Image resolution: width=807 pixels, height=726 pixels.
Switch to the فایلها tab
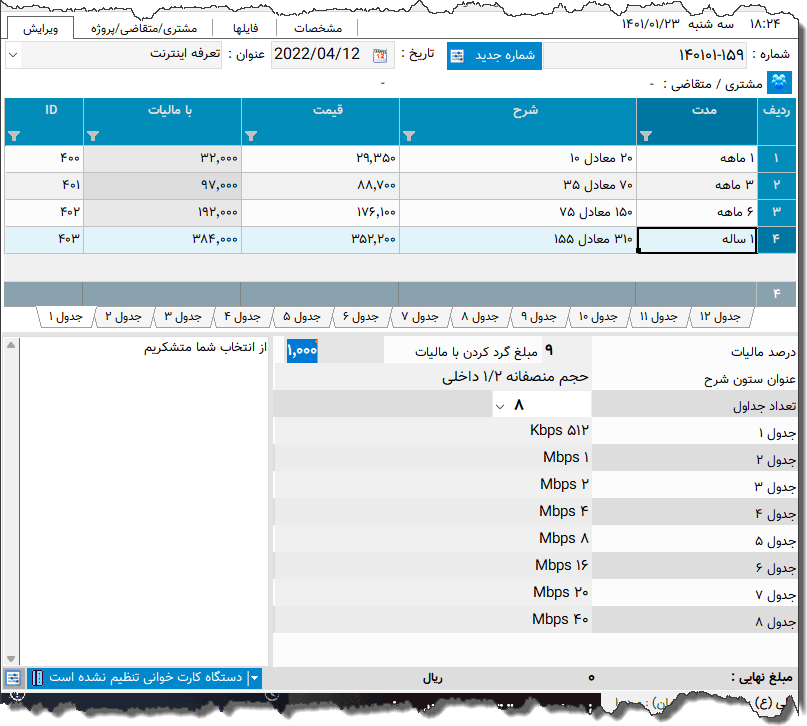coord(245,28)
